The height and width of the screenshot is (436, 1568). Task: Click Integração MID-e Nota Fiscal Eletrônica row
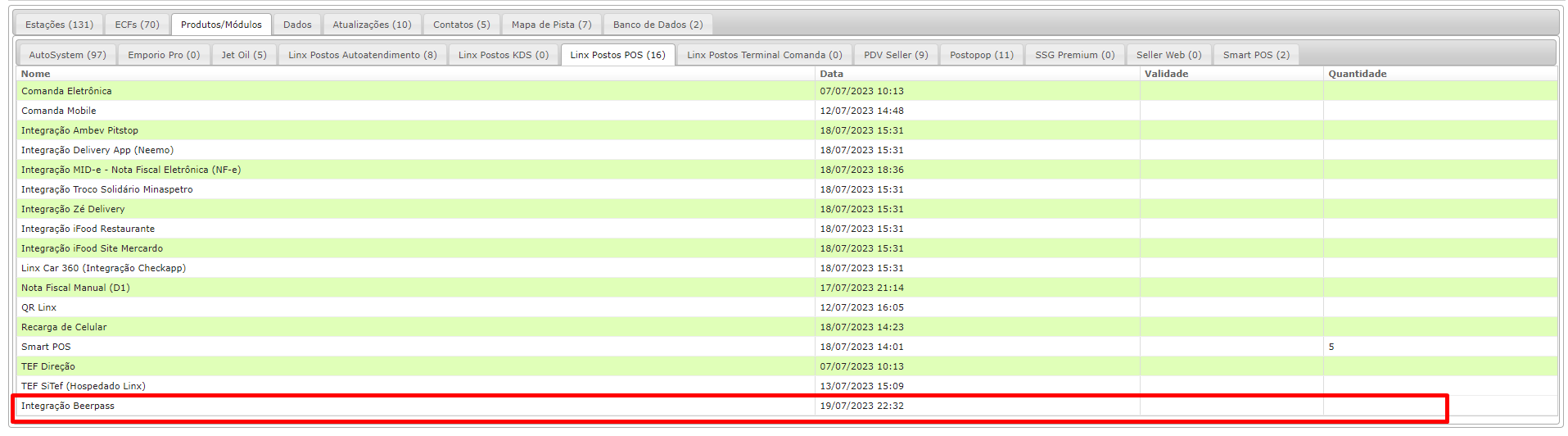[x=787, y=170]
